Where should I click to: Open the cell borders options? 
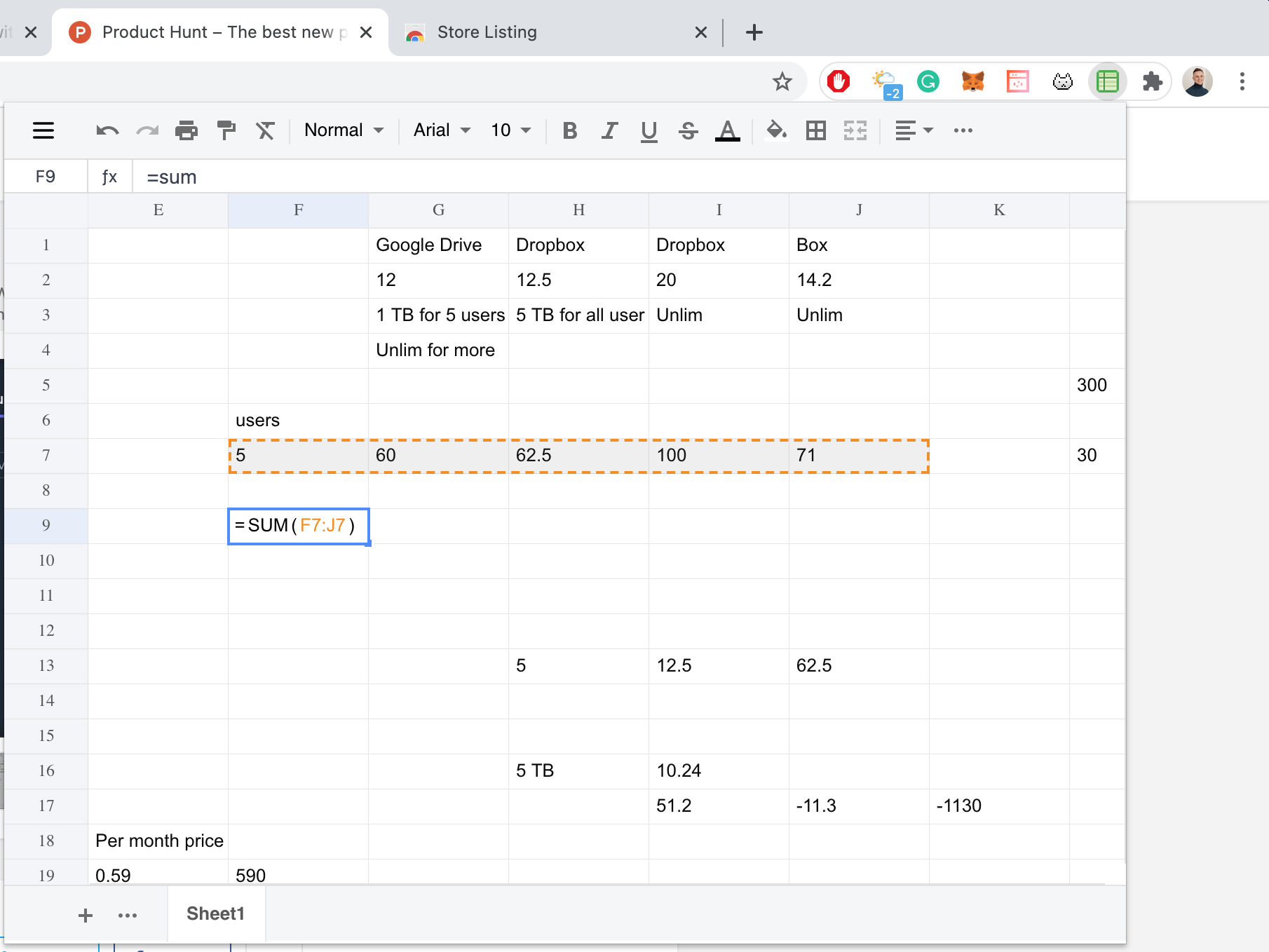coord(816,130)
